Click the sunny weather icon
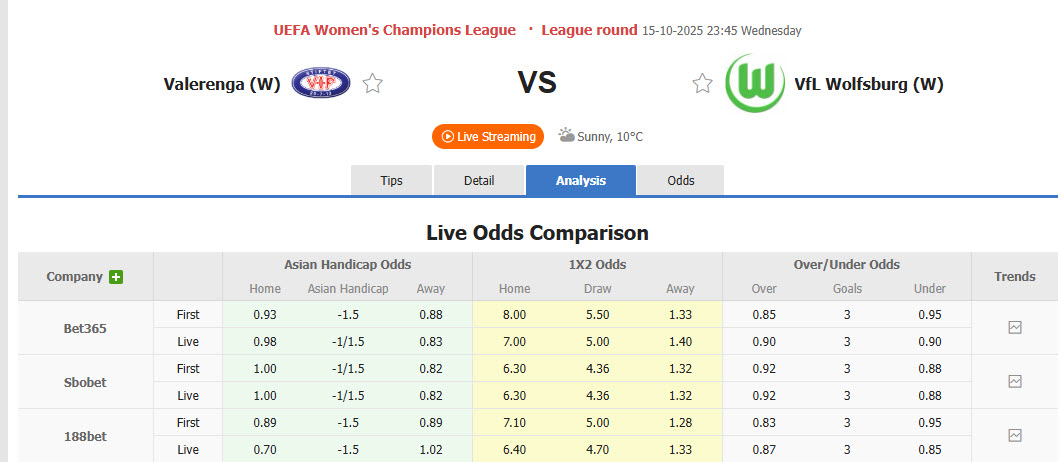 (x=566, y=135)
